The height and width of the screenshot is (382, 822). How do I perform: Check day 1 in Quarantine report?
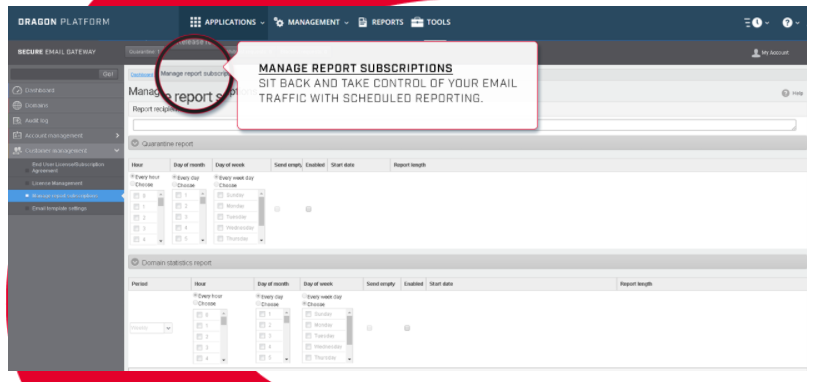click(x=179, y=195)
